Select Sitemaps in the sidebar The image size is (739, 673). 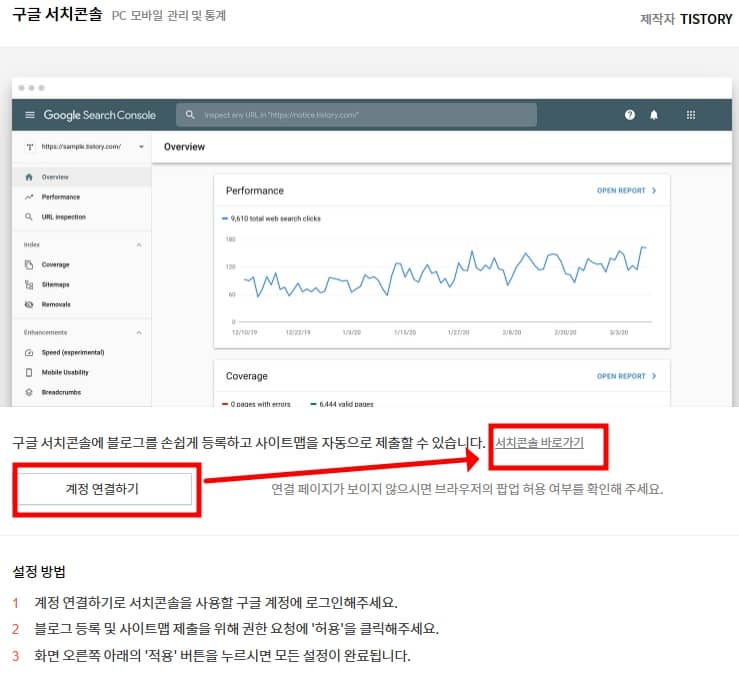pyautogui.click(x=82, y=284)
